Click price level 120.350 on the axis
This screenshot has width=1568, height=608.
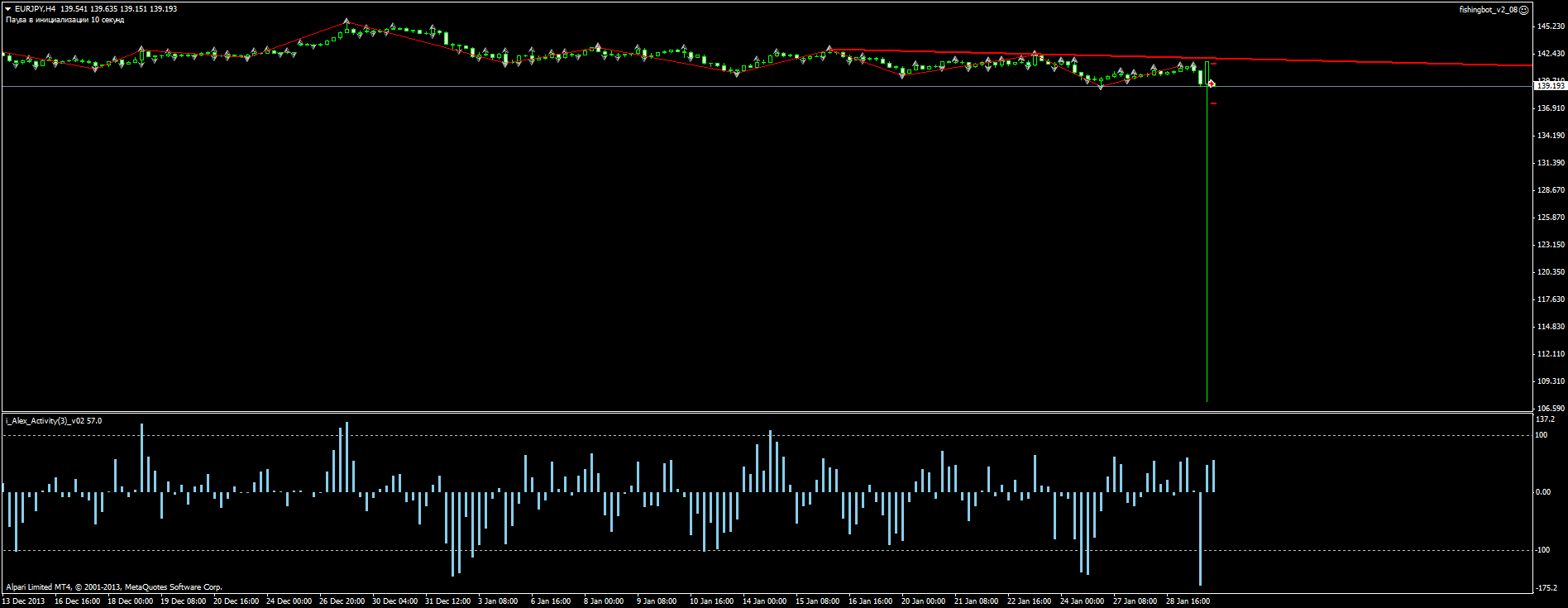click(1551, 272)
